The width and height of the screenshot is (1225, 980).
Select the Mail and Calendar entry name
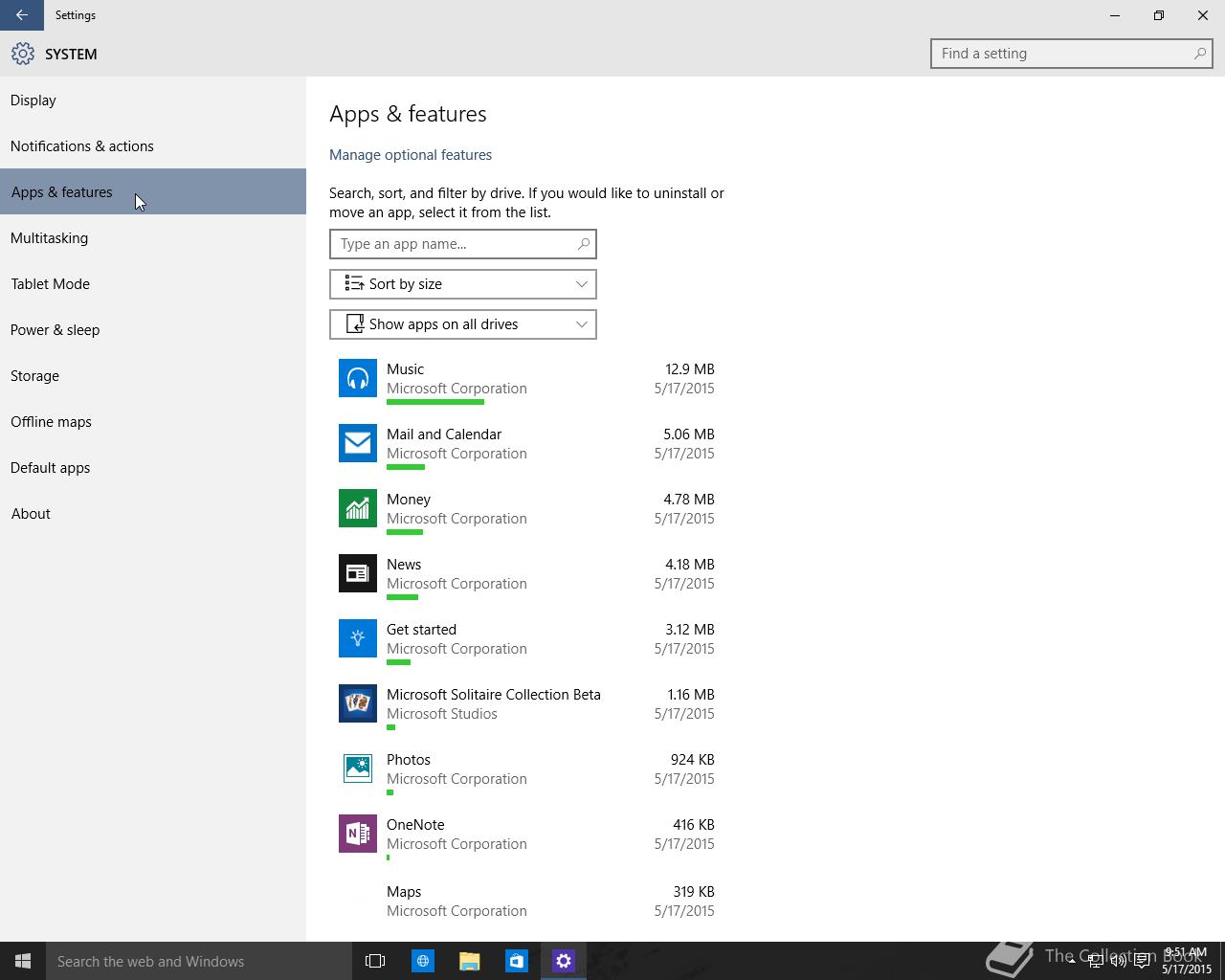444,434
